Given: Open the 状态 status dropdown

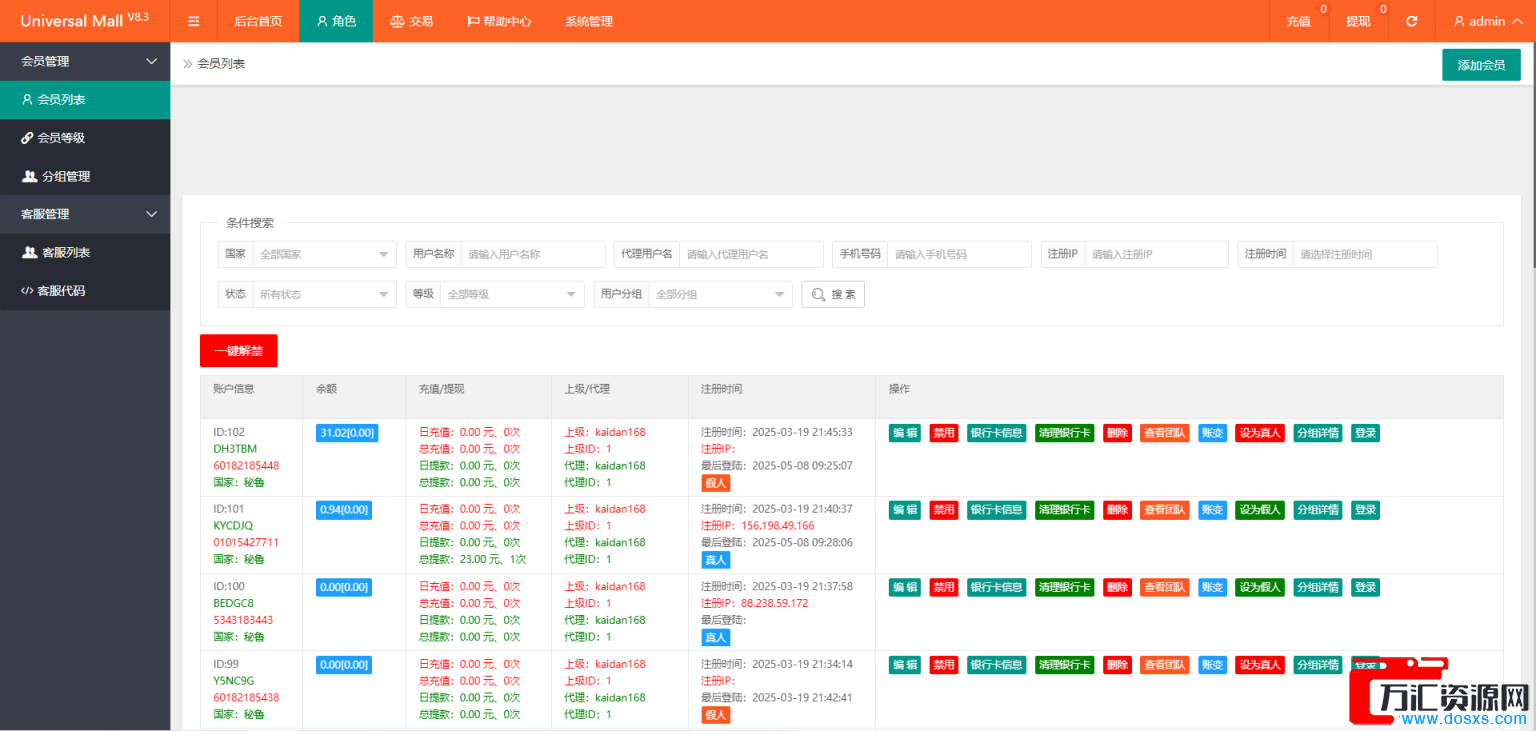Looking at the screenshot, I should pos(325,294).
